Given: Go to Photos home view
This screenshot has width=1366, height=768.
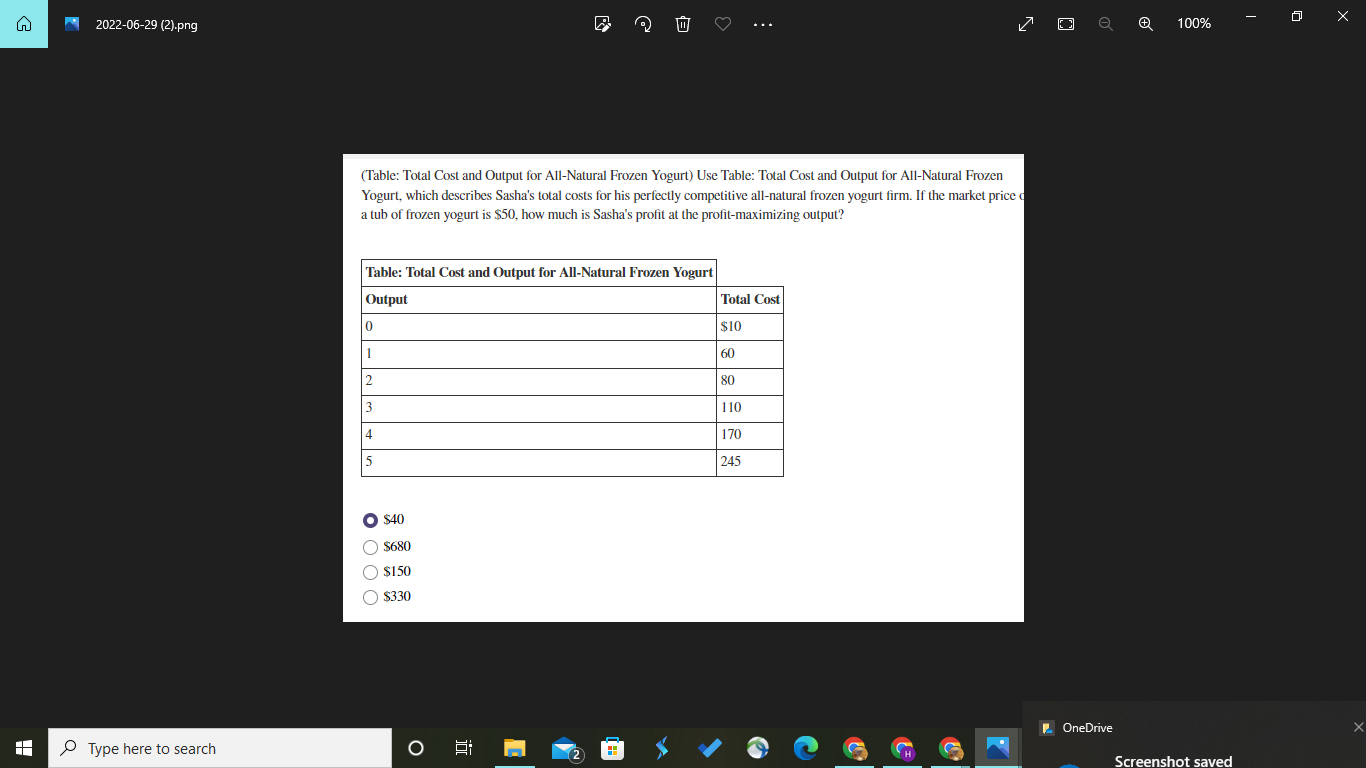Looking at the screenshot, I should point(24,24).
